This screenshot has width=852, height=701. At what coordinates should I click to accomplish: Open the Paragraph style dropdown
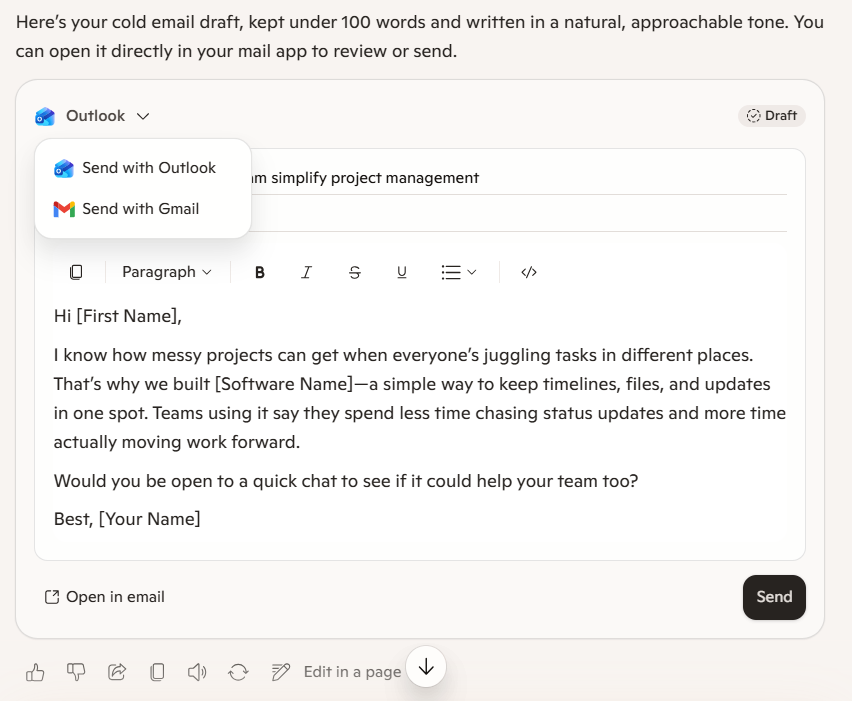pos(167,272)
